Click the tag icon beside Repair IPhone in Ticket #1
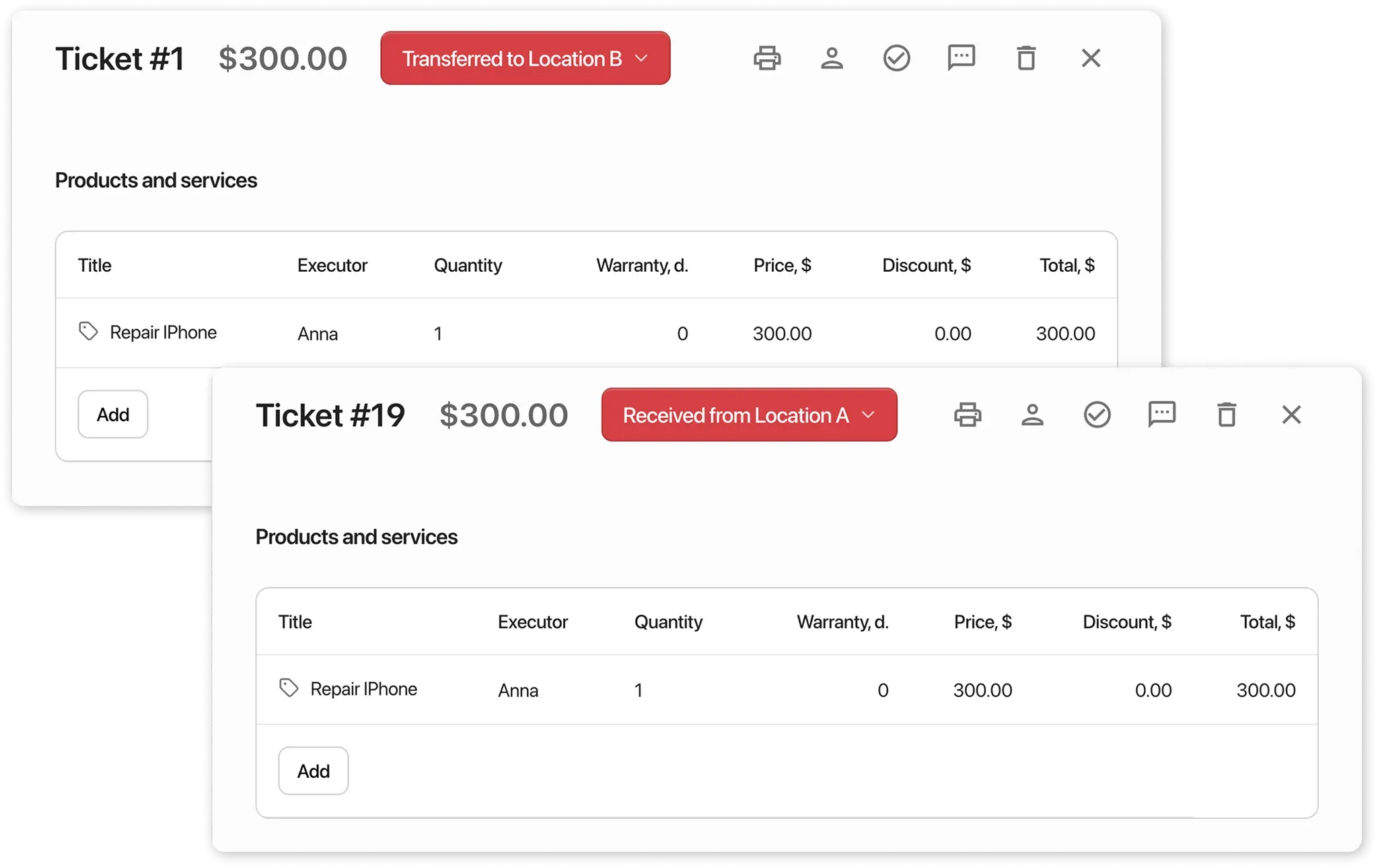Screen dimensions: 1378x868 pos(88,331)
